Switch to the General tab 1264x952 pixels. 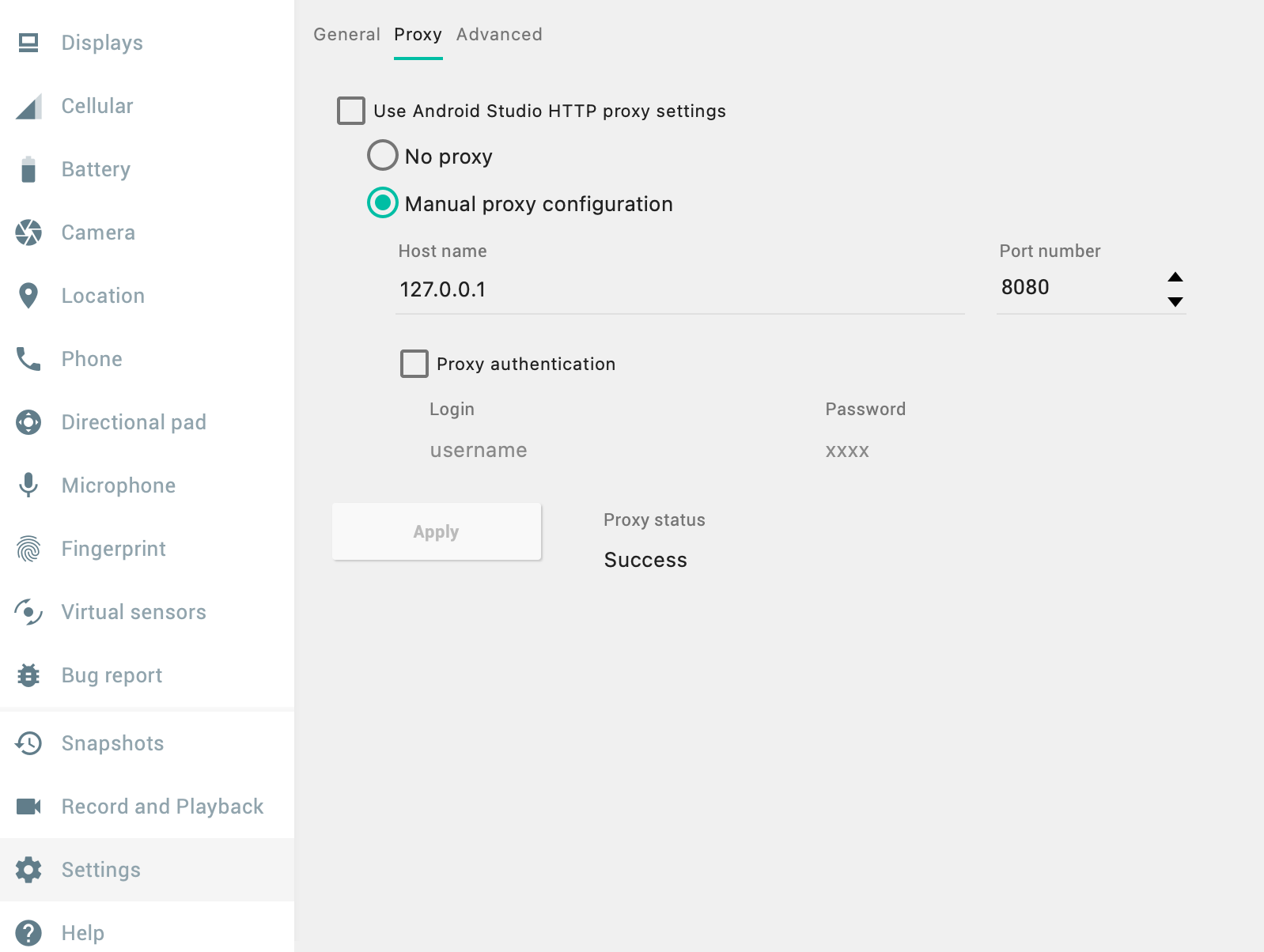[346, 35]
